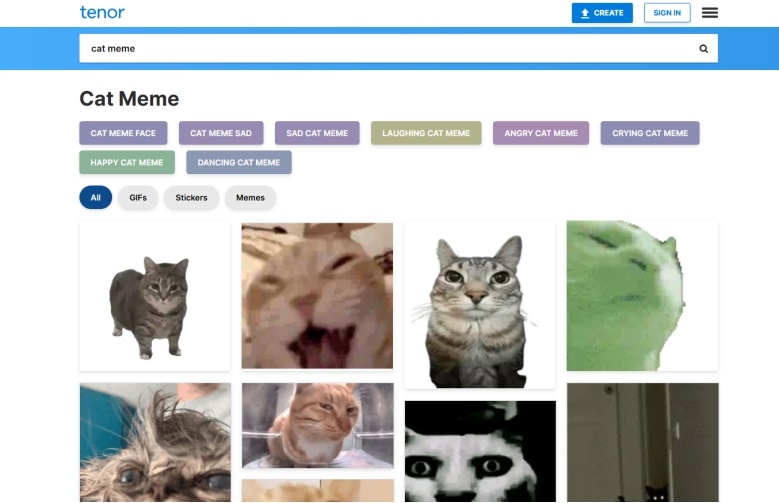779x503 pixels.
Task: Select the Laughing Cat Meme tag
Action: pos(426,133)
